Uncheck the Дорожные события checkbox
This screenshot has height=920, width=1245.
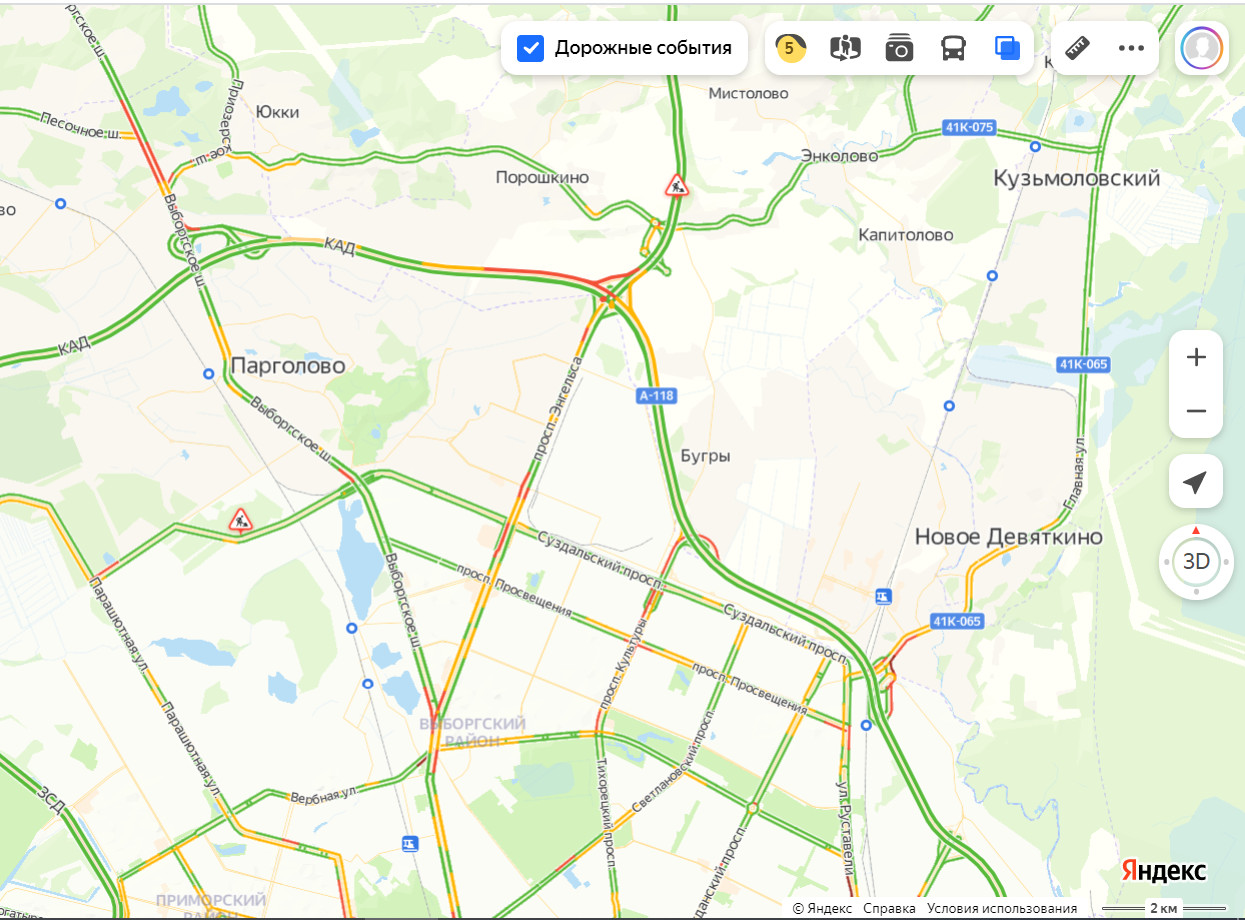click(530, 48)
